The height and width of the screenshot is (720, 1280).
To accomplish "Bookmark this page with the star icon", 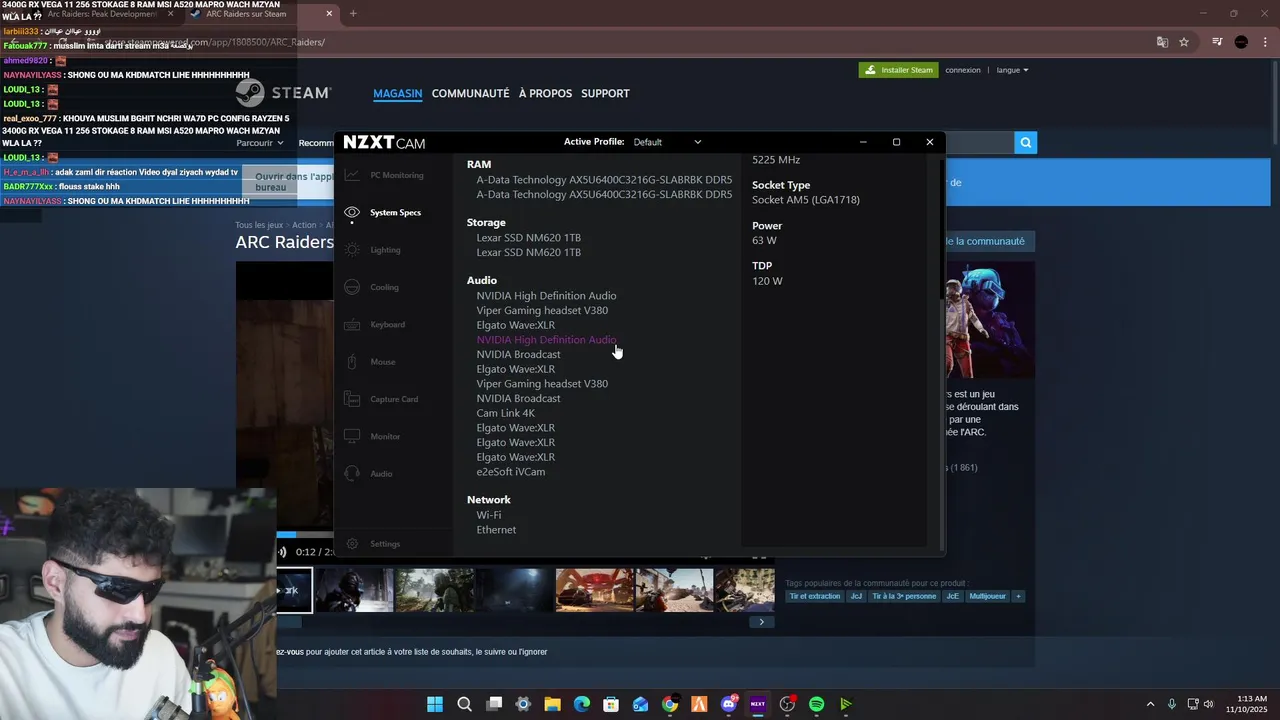I will (1184, 42).
